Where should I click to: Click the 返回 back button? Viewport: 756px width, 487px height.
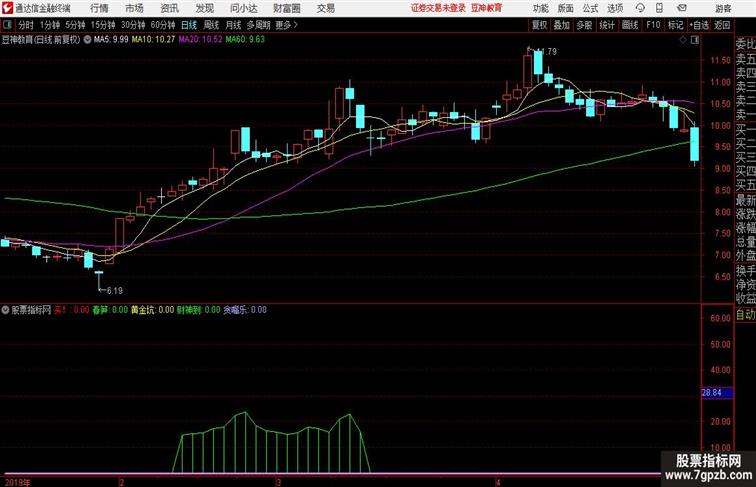click(722, 25)
